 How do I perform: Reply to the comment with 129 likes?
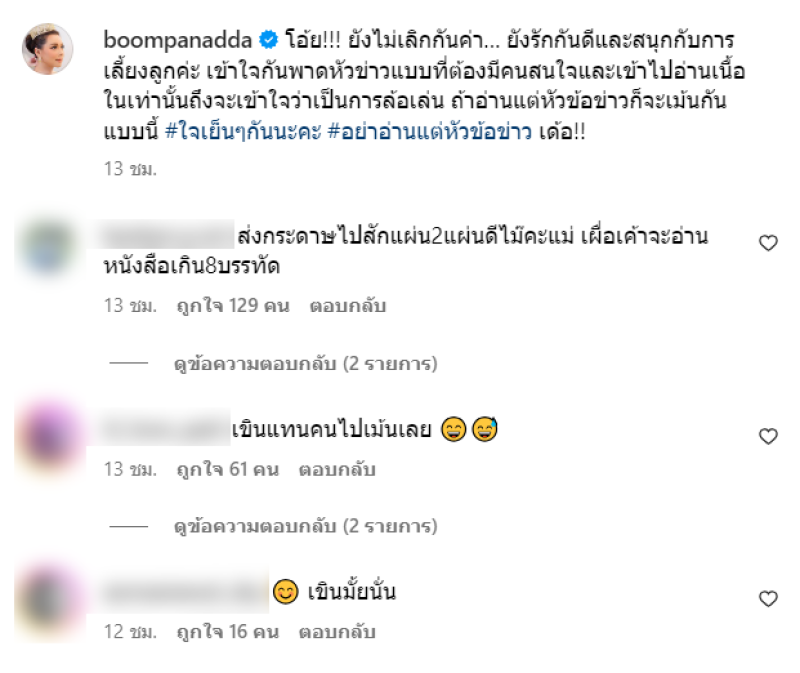[x=347, y=306]
